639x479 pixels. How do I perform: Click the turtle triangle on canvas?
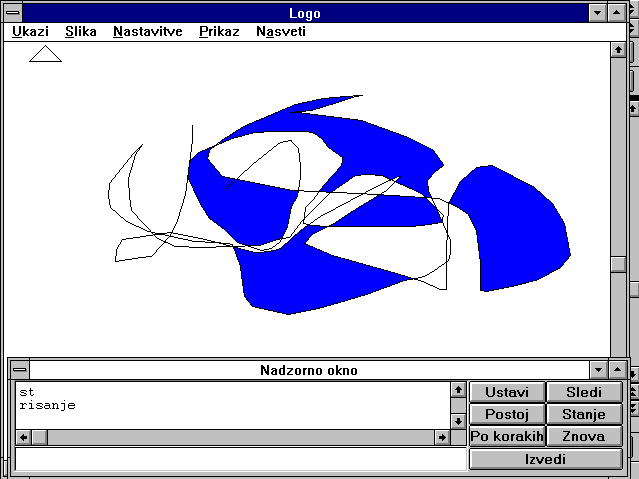coord(45,54)
